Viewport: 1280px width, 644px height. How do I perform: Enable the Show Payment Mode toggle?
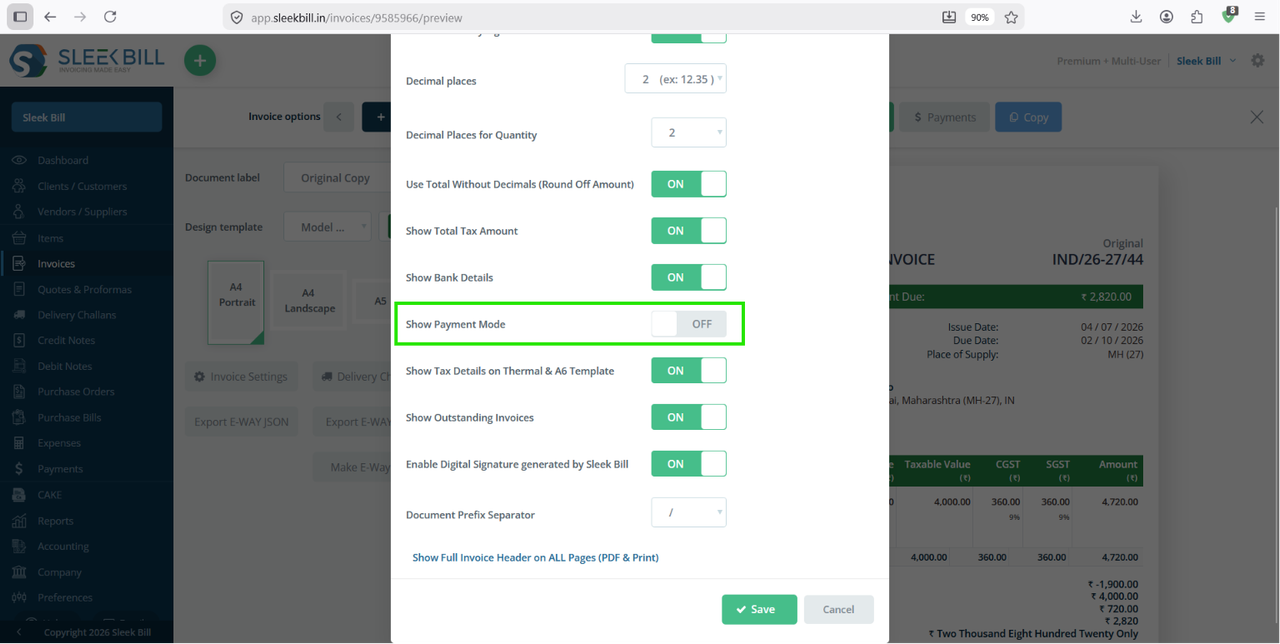(689, 324)
